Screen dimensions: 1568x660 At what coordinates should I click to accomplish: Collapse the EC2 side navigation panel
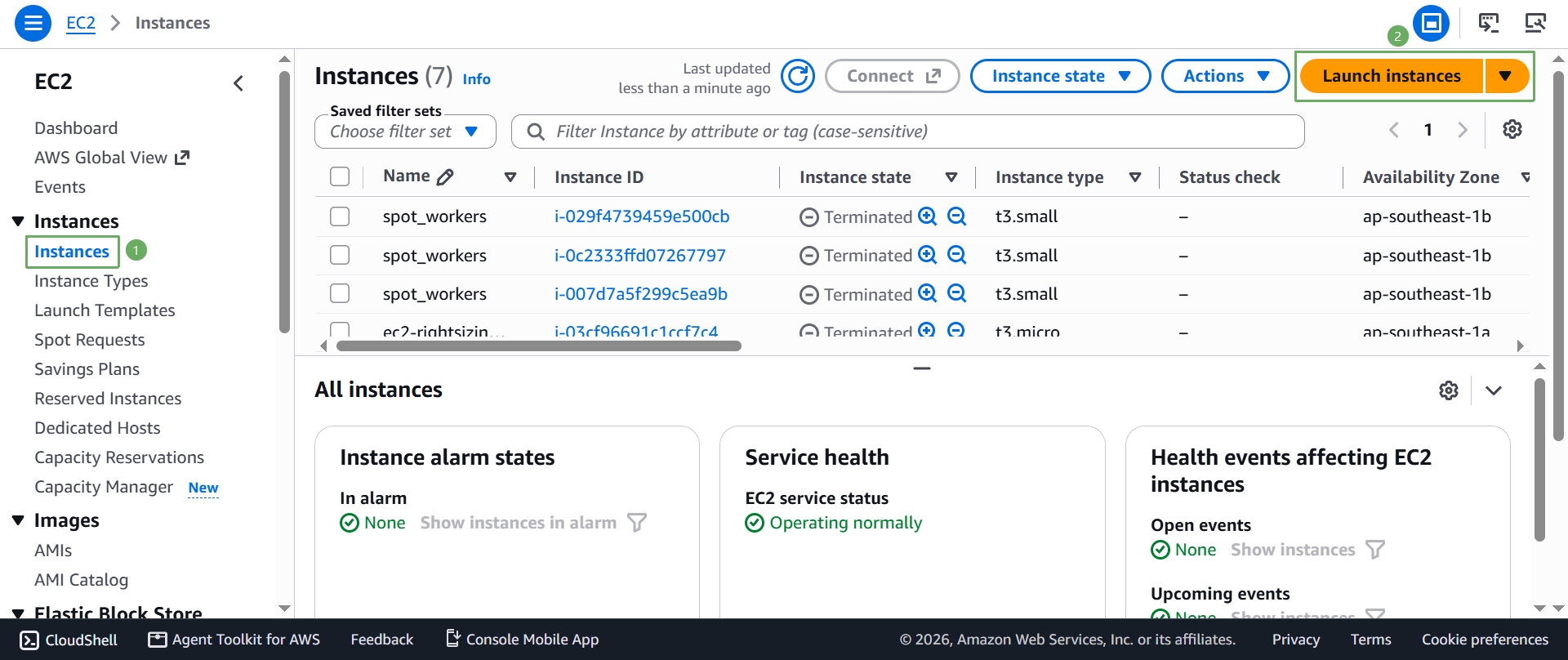pos(238,82)
